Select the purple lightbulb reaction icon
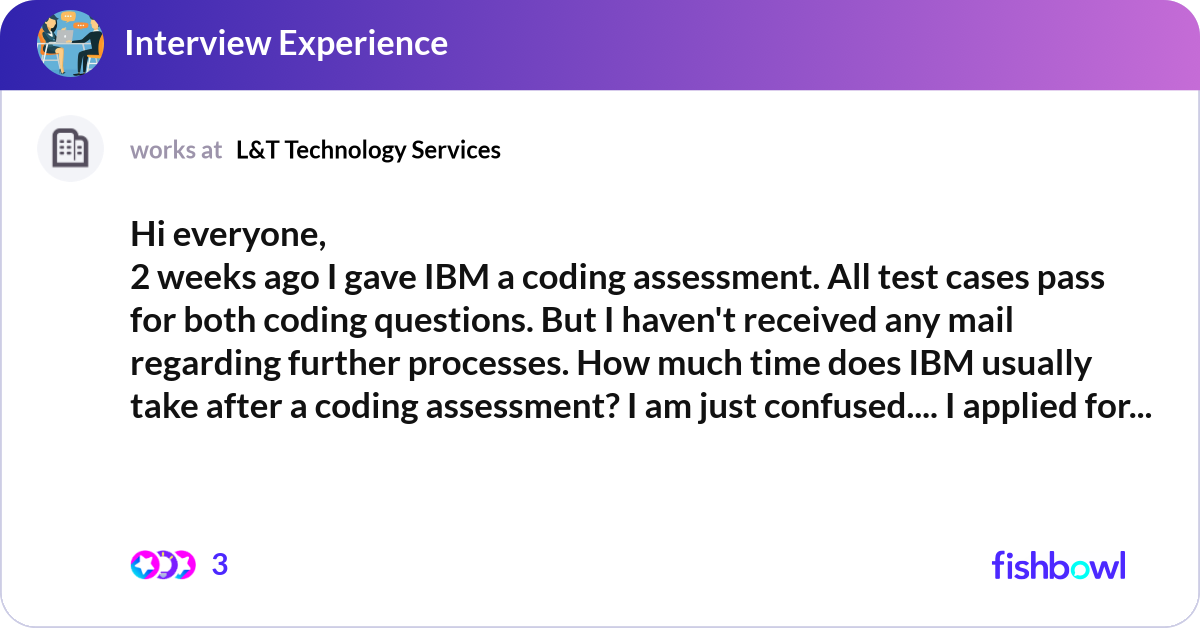The image size is (1200, 628). coord(166,565)
